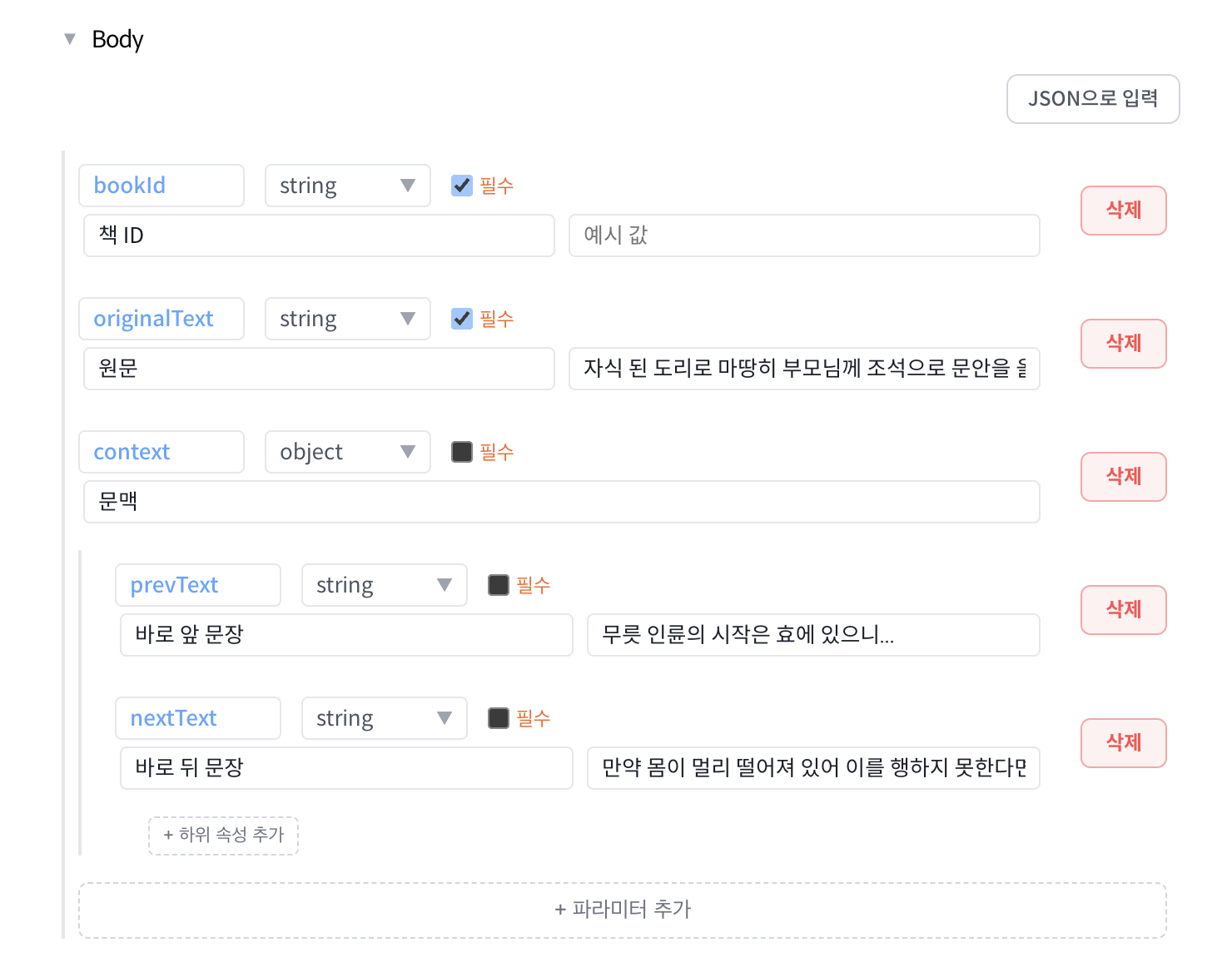Viewport: 1232px width, 977px height.
Task: Delete the nextText property with 삭제
Action: [1123, 743]
